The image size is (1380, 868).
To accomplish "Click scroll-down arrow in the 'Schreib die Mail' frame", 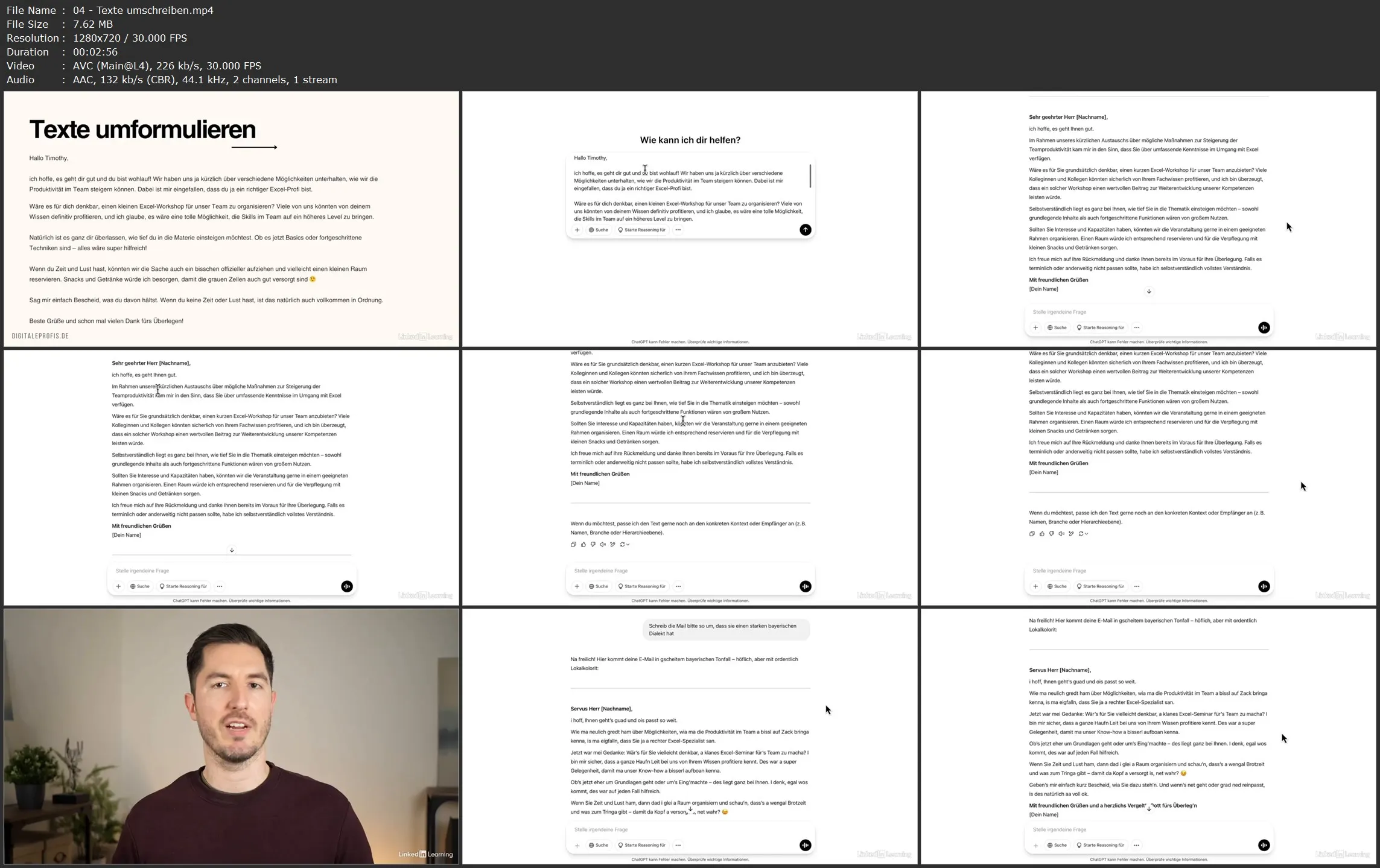I will point(690,809).
